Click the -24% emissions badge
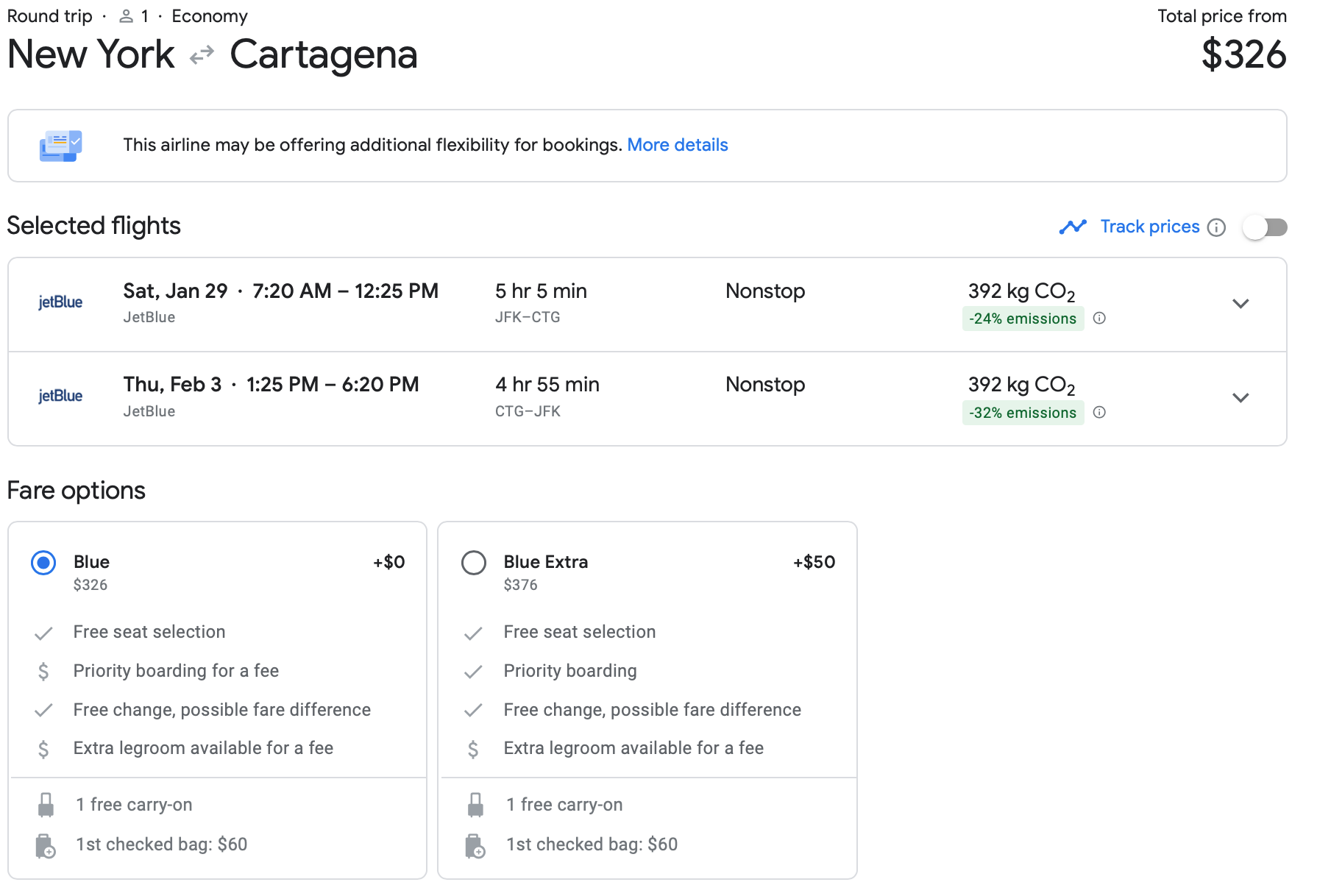 pyautogui.click(x=1022, y=319)
